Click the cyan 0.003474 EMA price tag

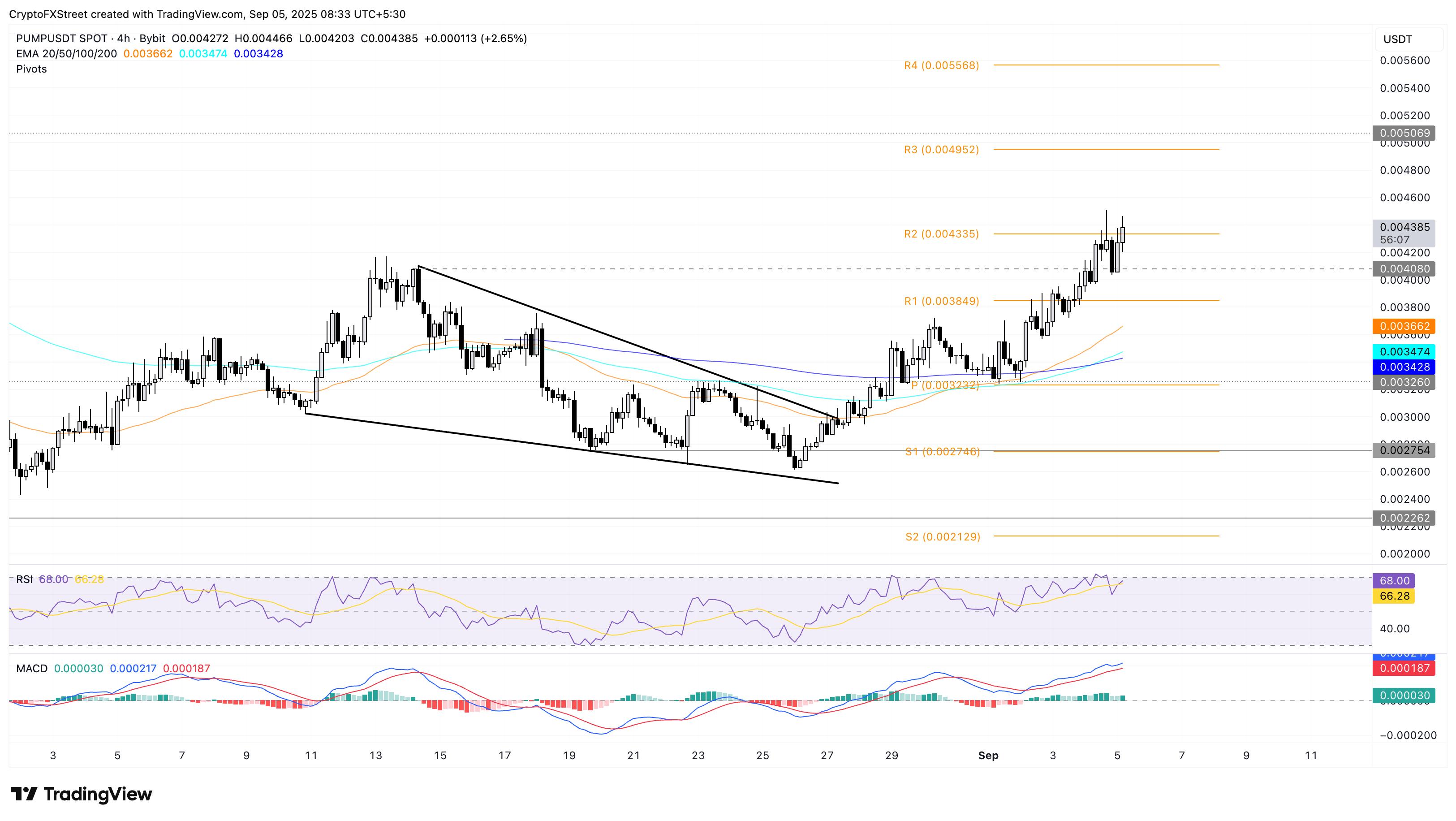click(x=1404, y=352)
